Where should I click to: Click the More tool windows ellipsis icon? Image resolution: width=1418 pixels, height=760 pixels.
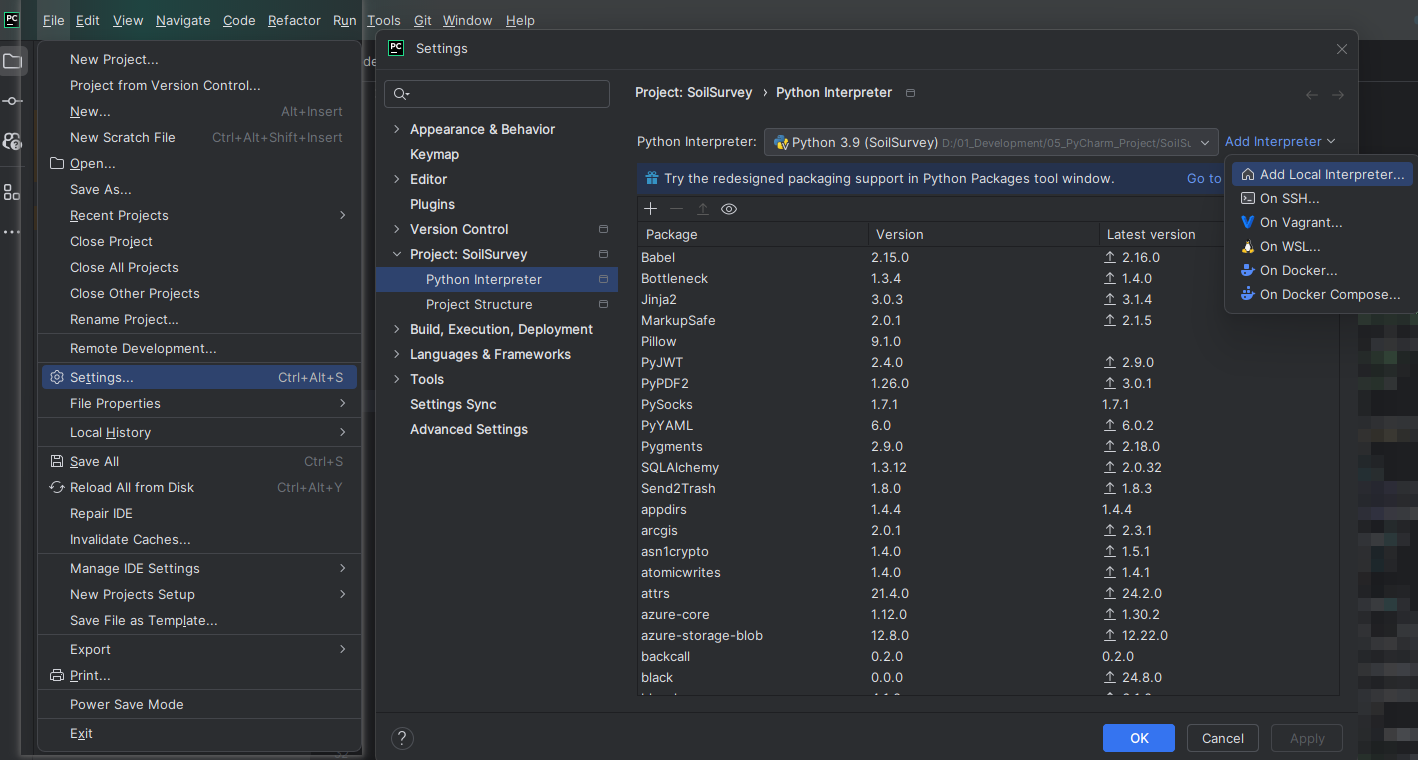(x=12, y=232)
